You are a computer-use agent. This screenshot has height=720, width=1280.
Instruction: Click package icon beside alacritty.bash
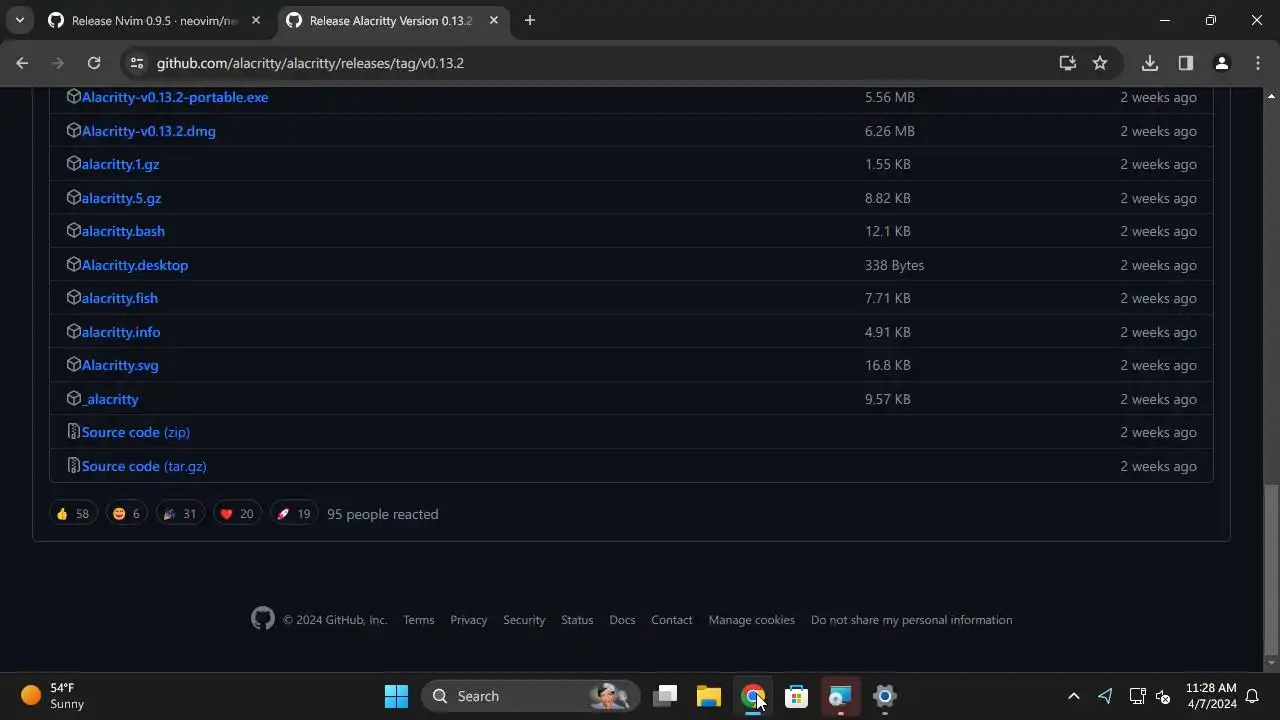pos(73,231)
